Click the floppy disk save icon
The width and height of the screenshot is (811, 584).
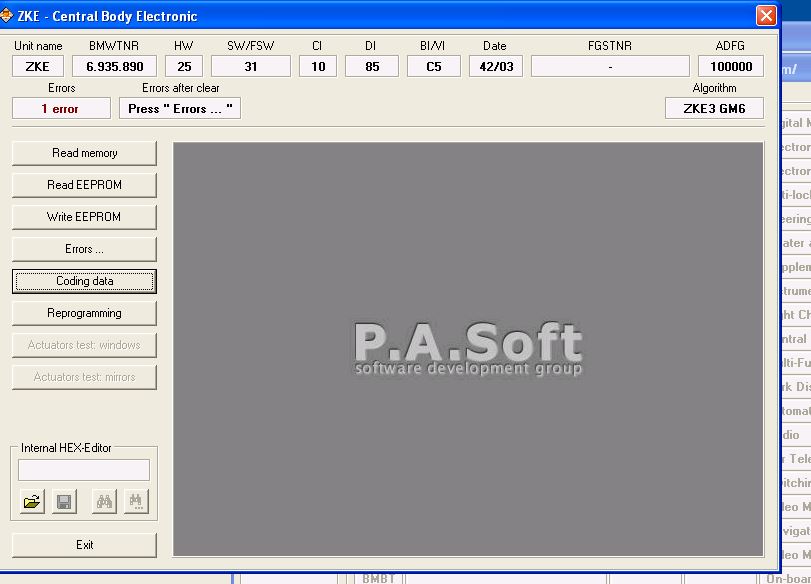tap(64, 502)
